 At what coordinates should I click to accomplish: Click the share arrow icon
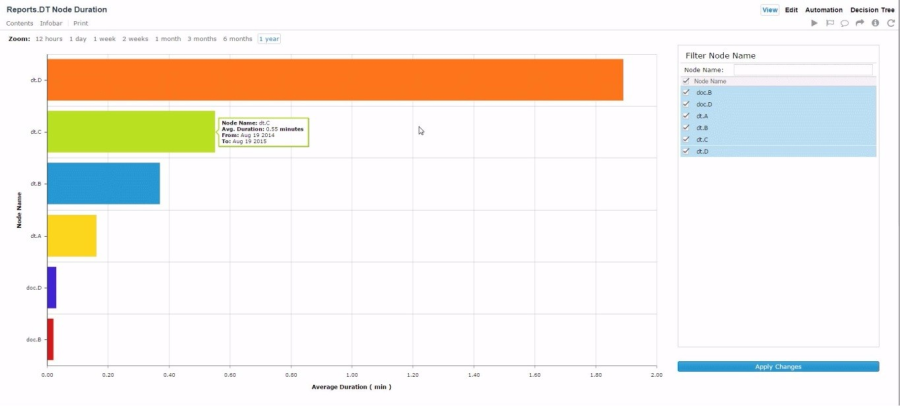click(x=860, y=23)
